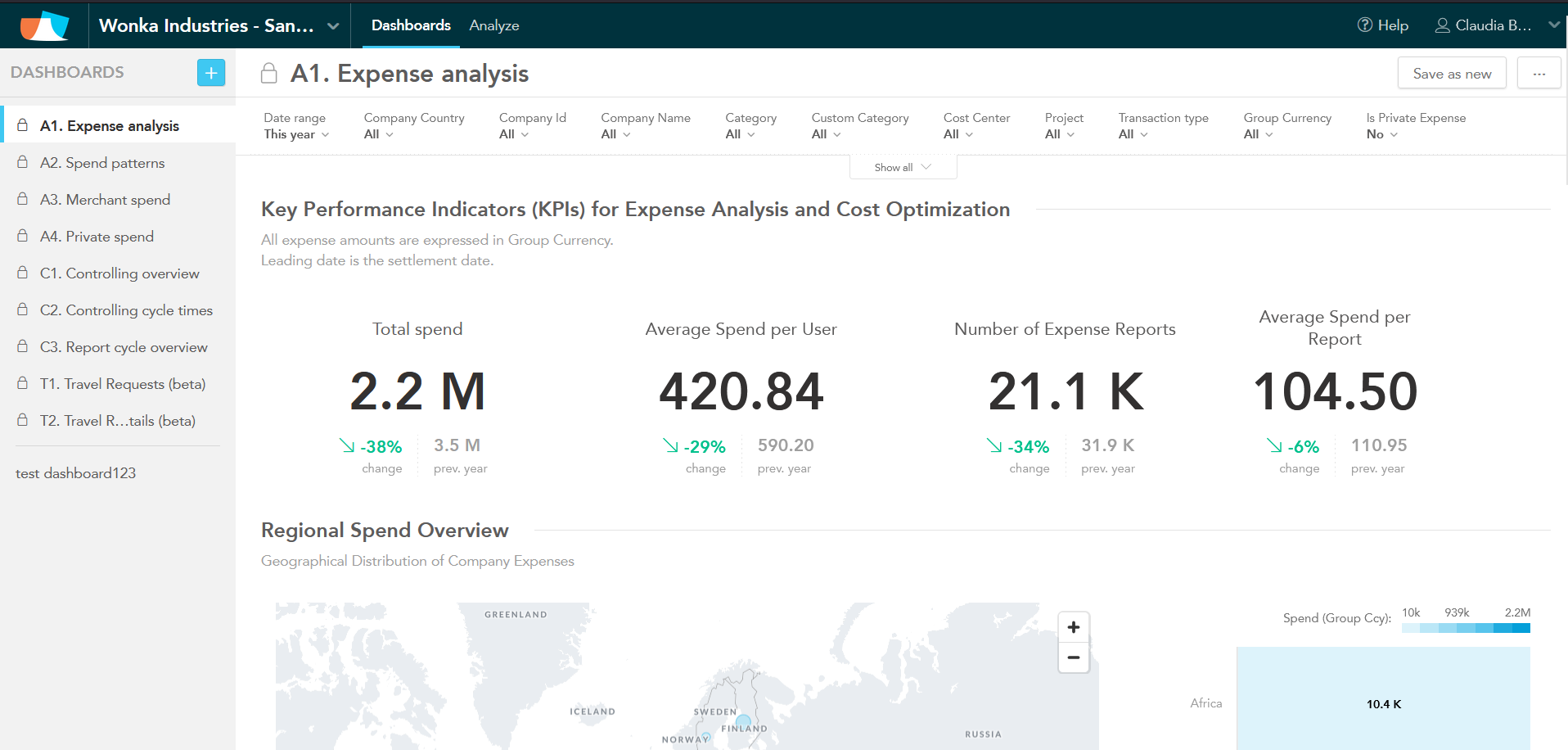Zoom out on the map

[1073, 657]
